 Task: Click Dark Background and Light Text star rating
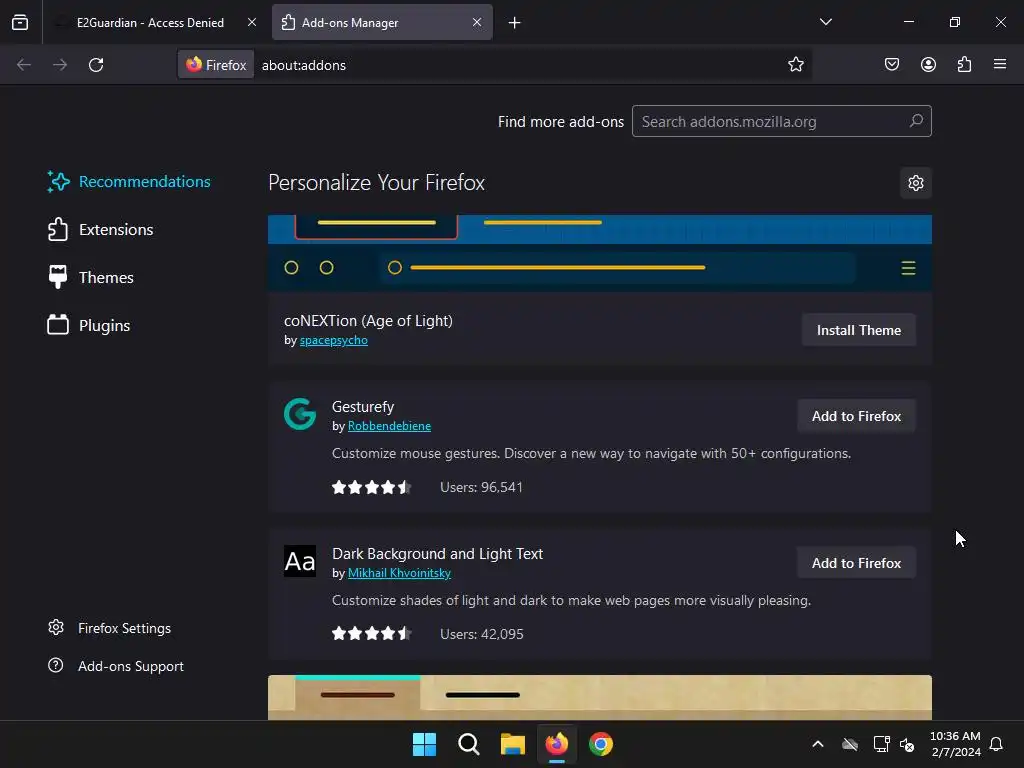point(371,633)
